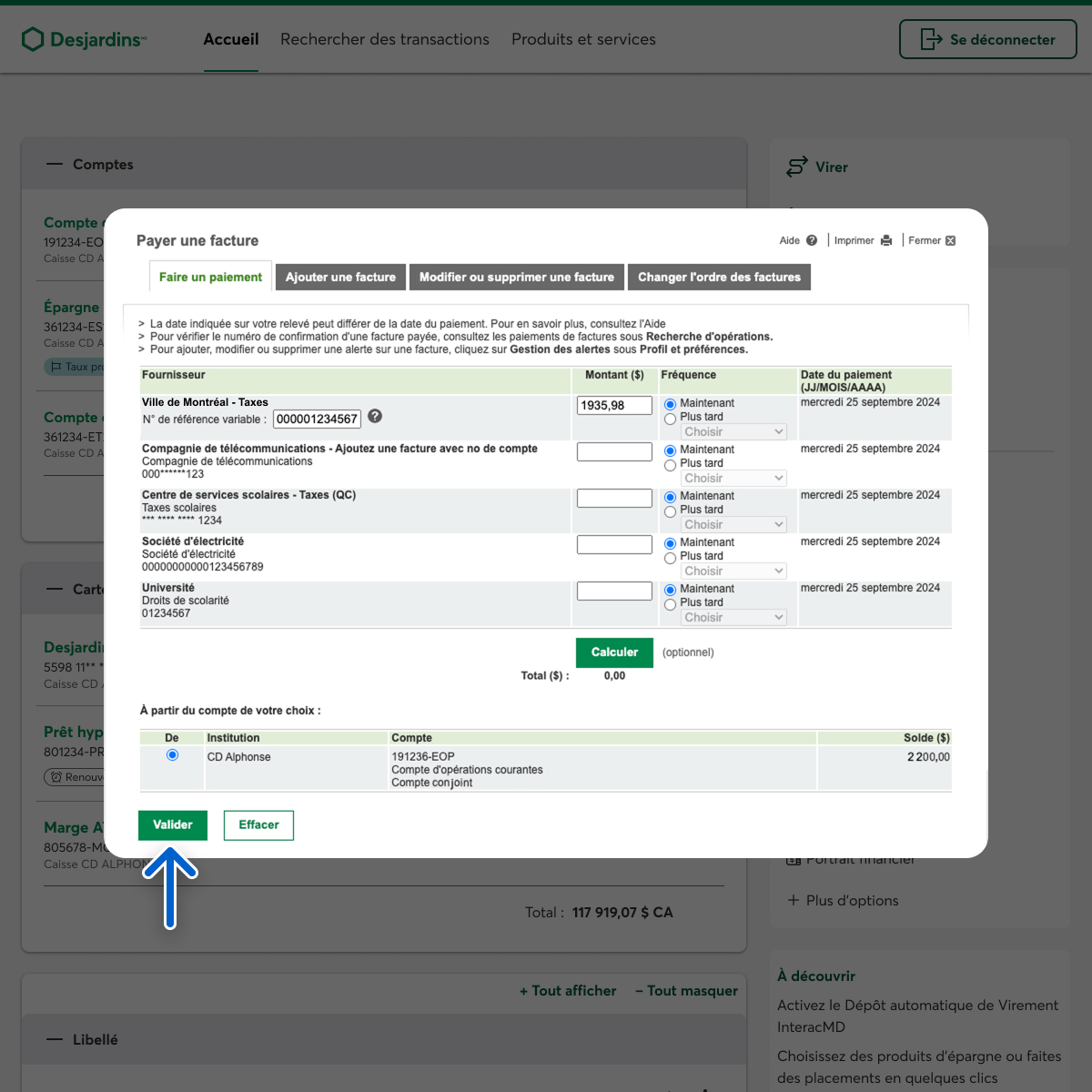Click the Aide question mark icon
This screenshot has height=1092, width=1092.
(x=812, y=240)
